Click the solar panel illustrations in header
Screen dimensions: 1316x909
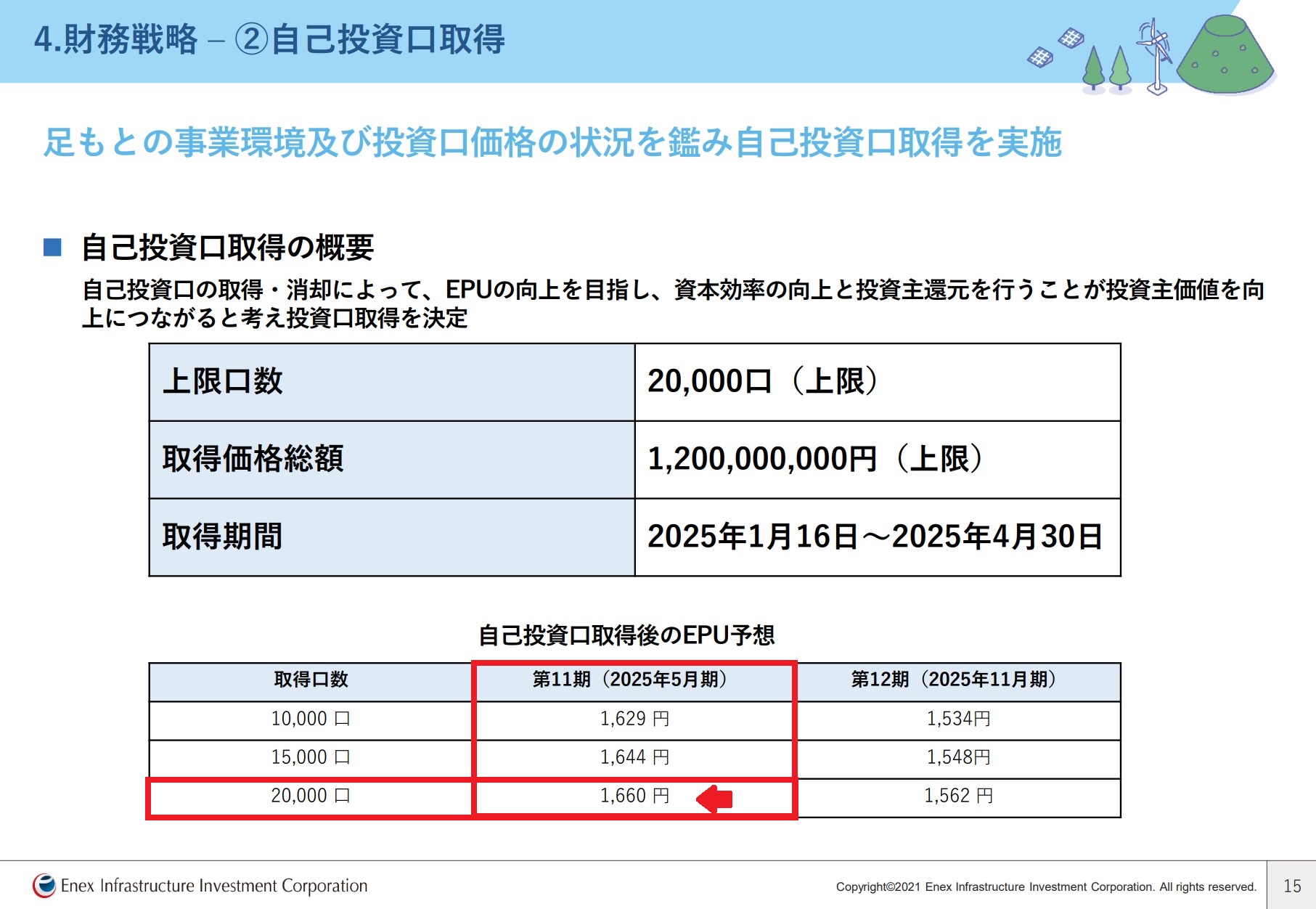click(x=1055, y=47)
